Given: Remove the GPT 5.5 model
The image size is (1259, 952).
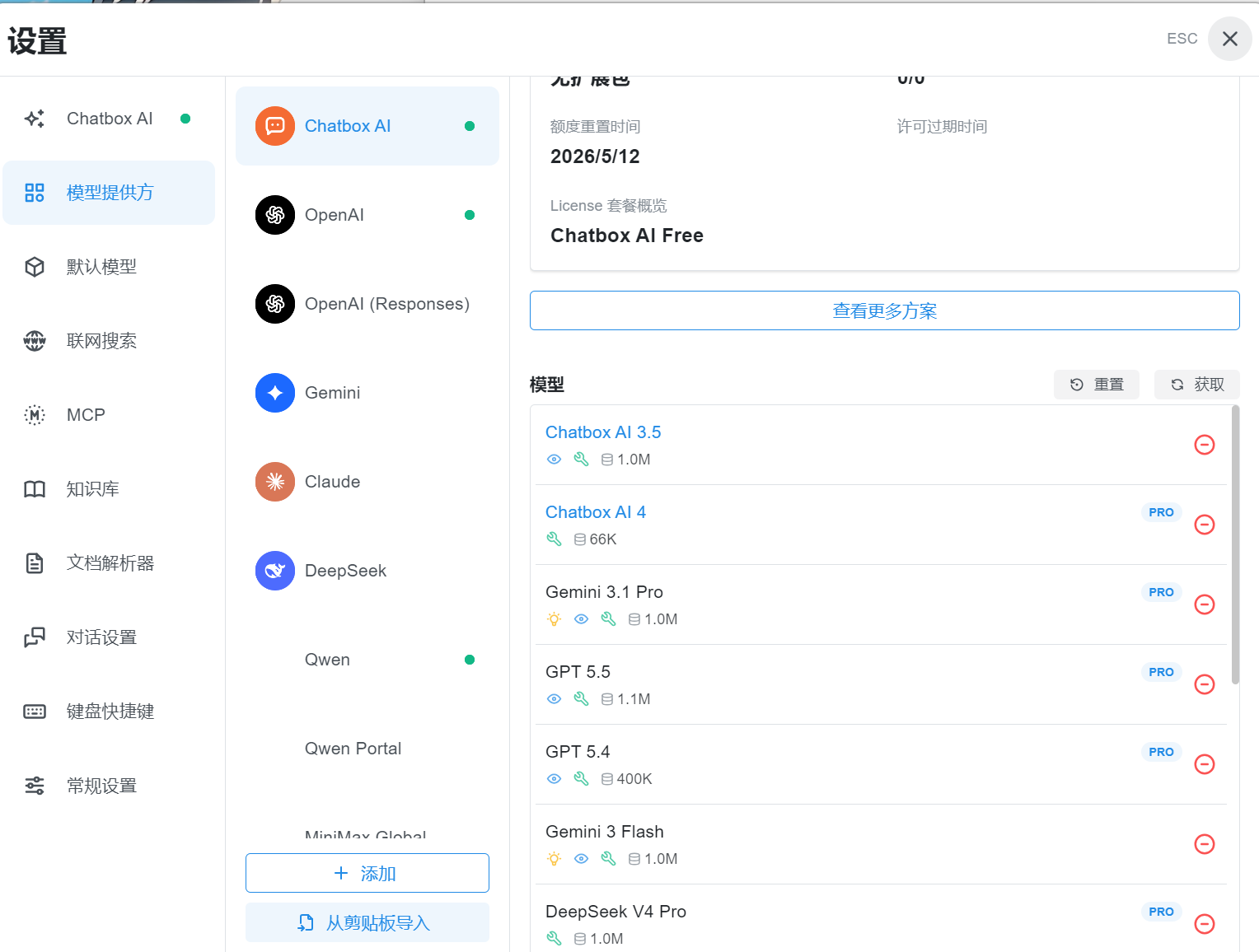Looking at the screenshot, I should pos(1205,684).
